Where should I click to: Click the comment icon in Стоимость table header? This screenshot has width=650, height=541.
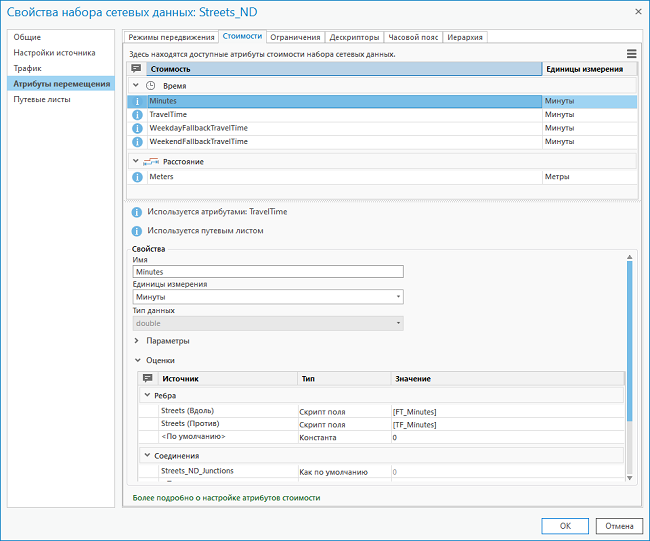(x=137, y=69)
